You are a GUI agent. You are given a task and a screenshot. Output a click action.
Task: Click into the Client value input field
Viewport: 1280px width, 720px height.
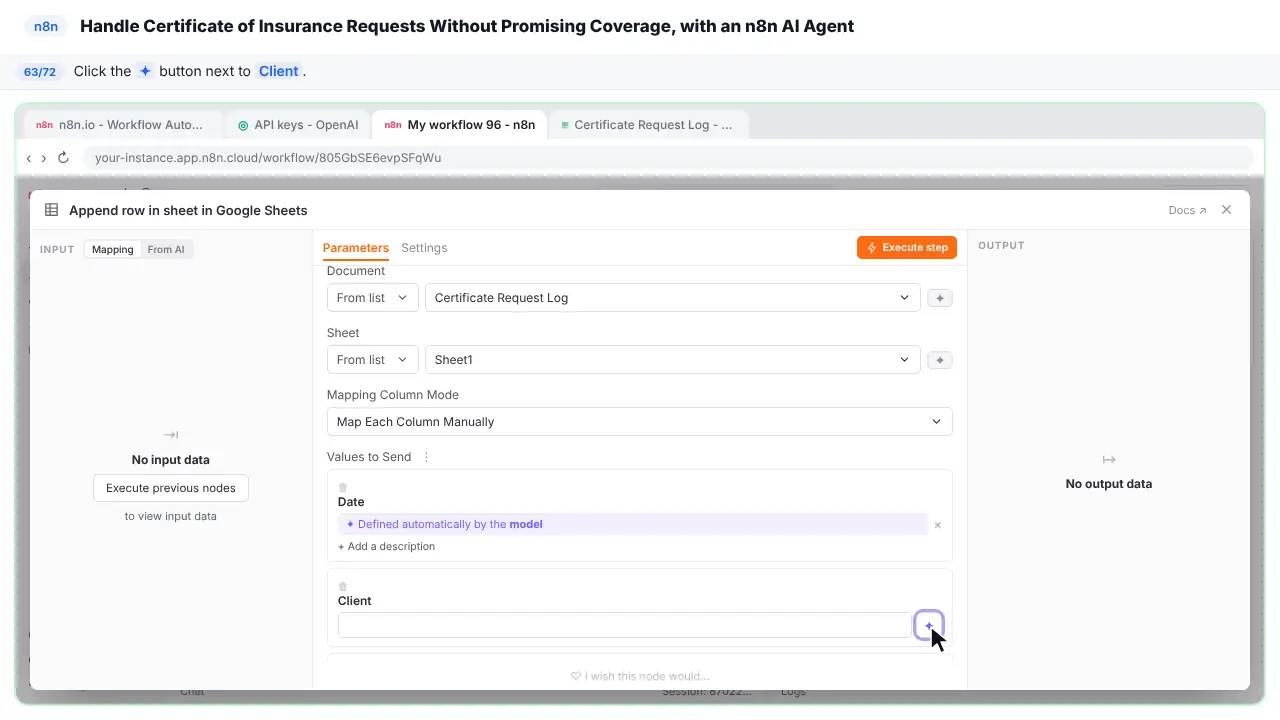624,625
